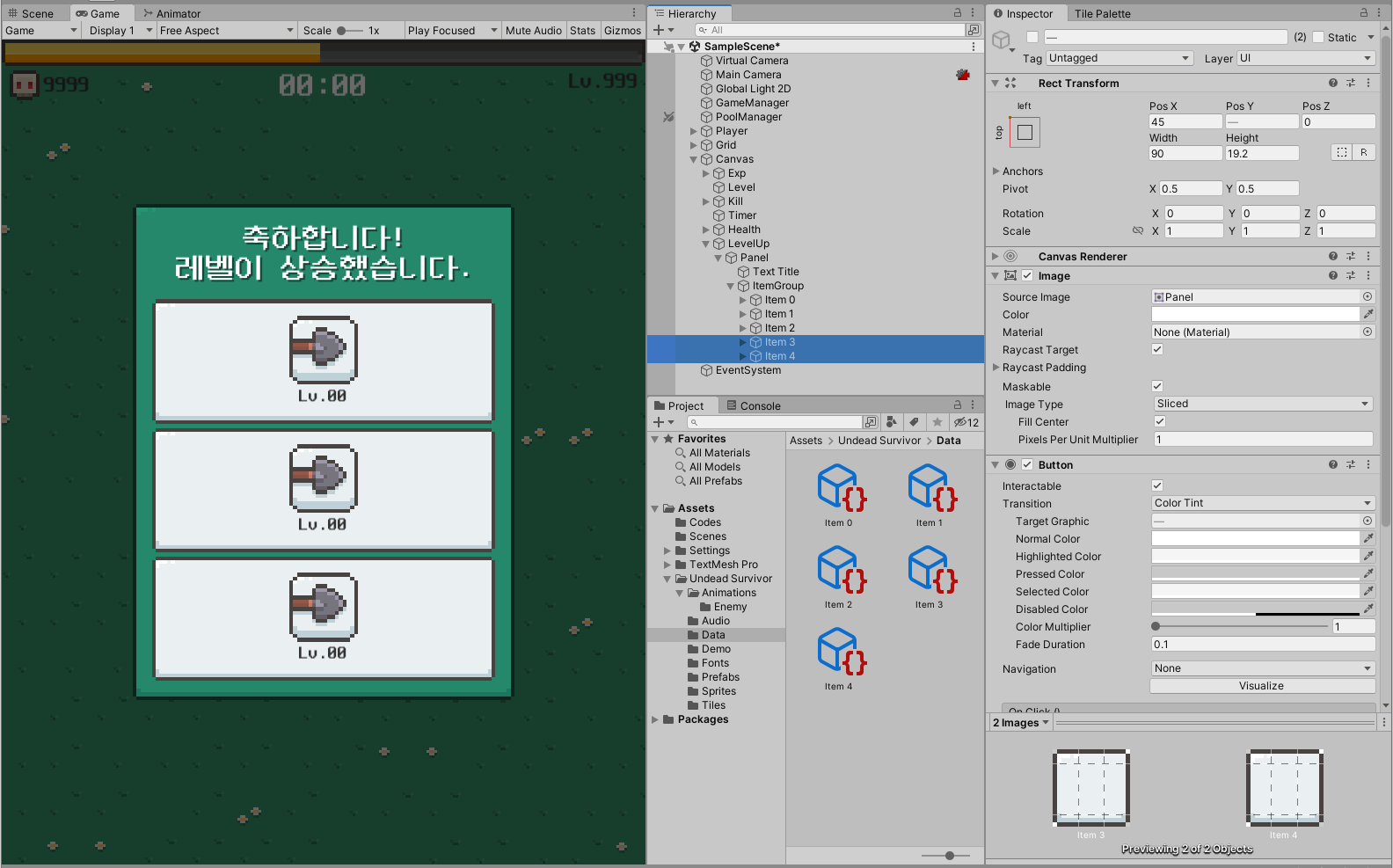Switch to the Tile Palette tab

pyautogui.click(x=1102, y=13)
